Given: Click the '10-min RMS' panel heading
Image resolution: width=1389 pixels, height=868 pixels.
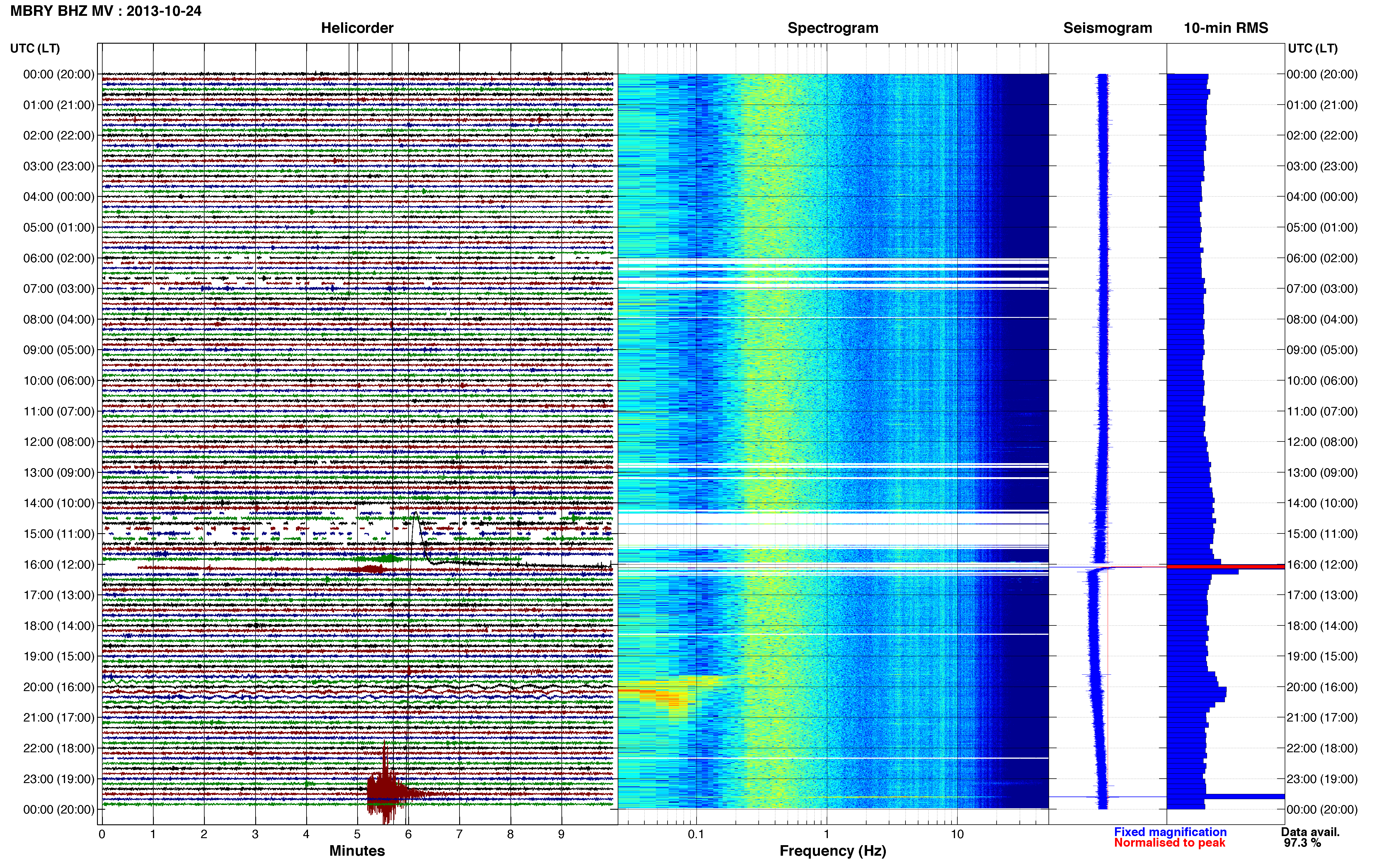Looking at the screenshot, I should tap(1226, 28).
